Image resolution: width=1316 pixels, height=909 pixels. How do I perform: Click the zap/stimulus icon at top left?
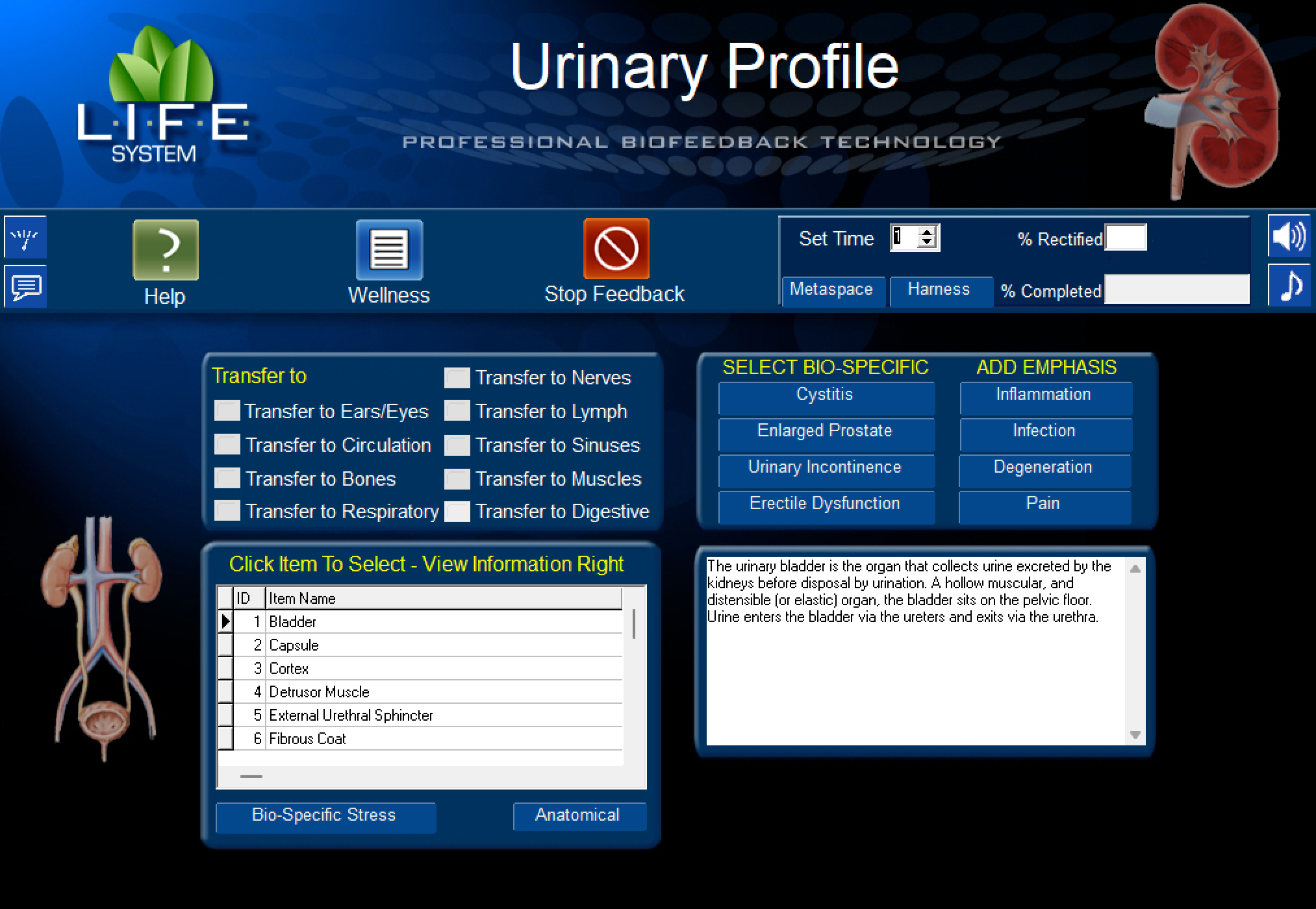[x=25, y=238]
